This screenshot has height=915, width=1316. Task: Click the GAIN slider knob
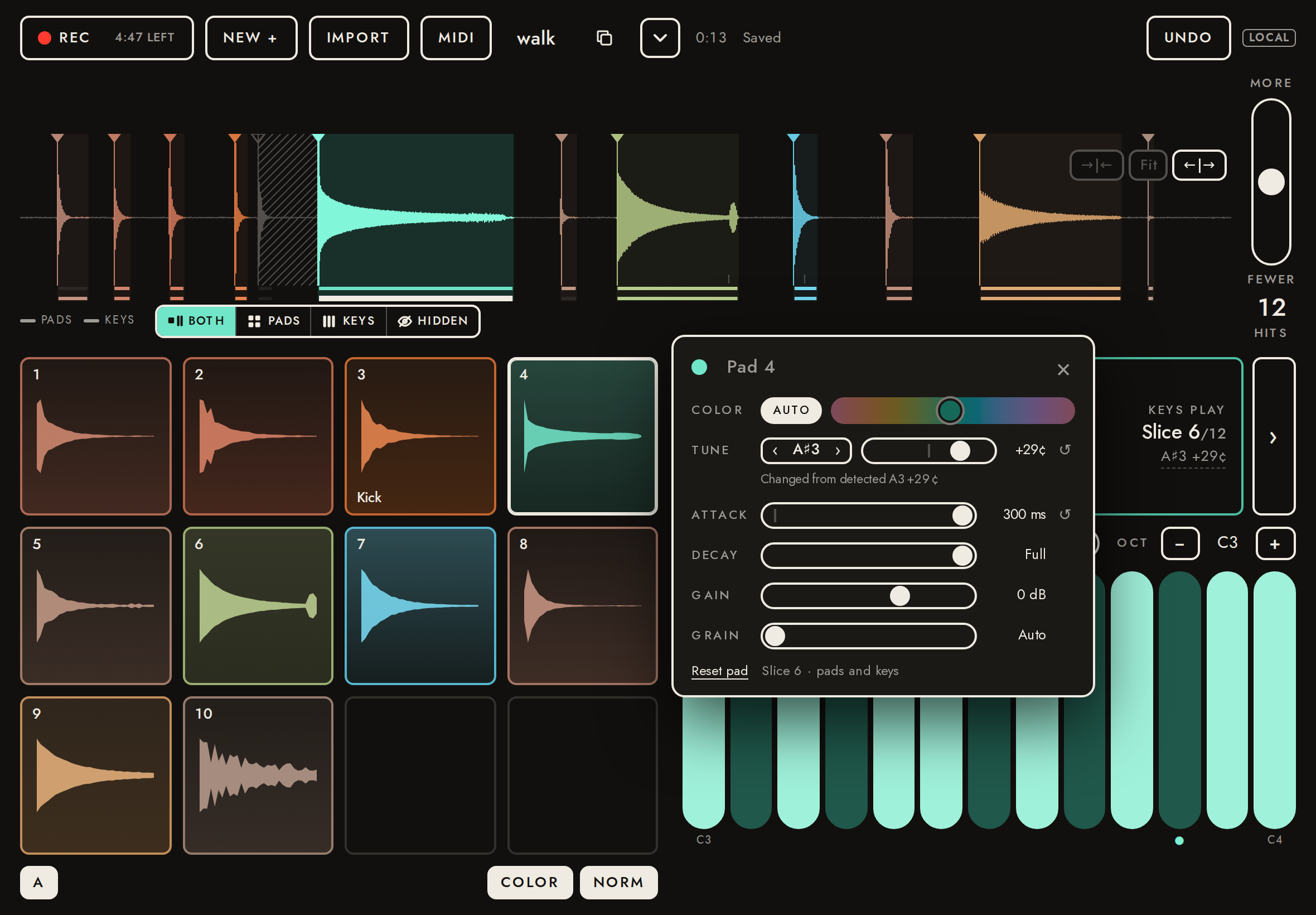point(899,596)
